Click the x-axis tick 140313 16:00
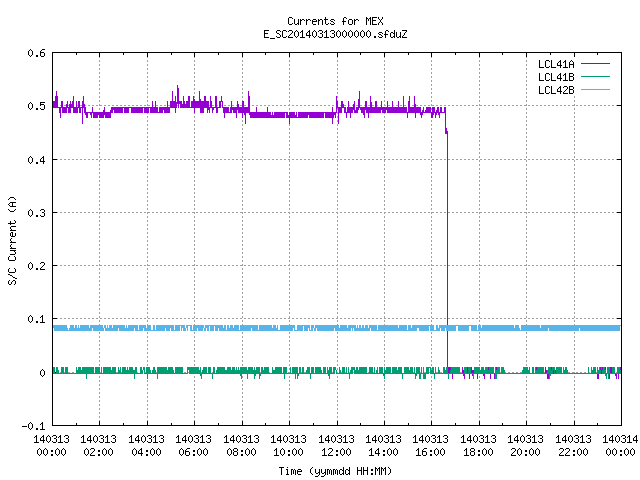The width and height of the screenshot is (640, 480). (430, 446)
